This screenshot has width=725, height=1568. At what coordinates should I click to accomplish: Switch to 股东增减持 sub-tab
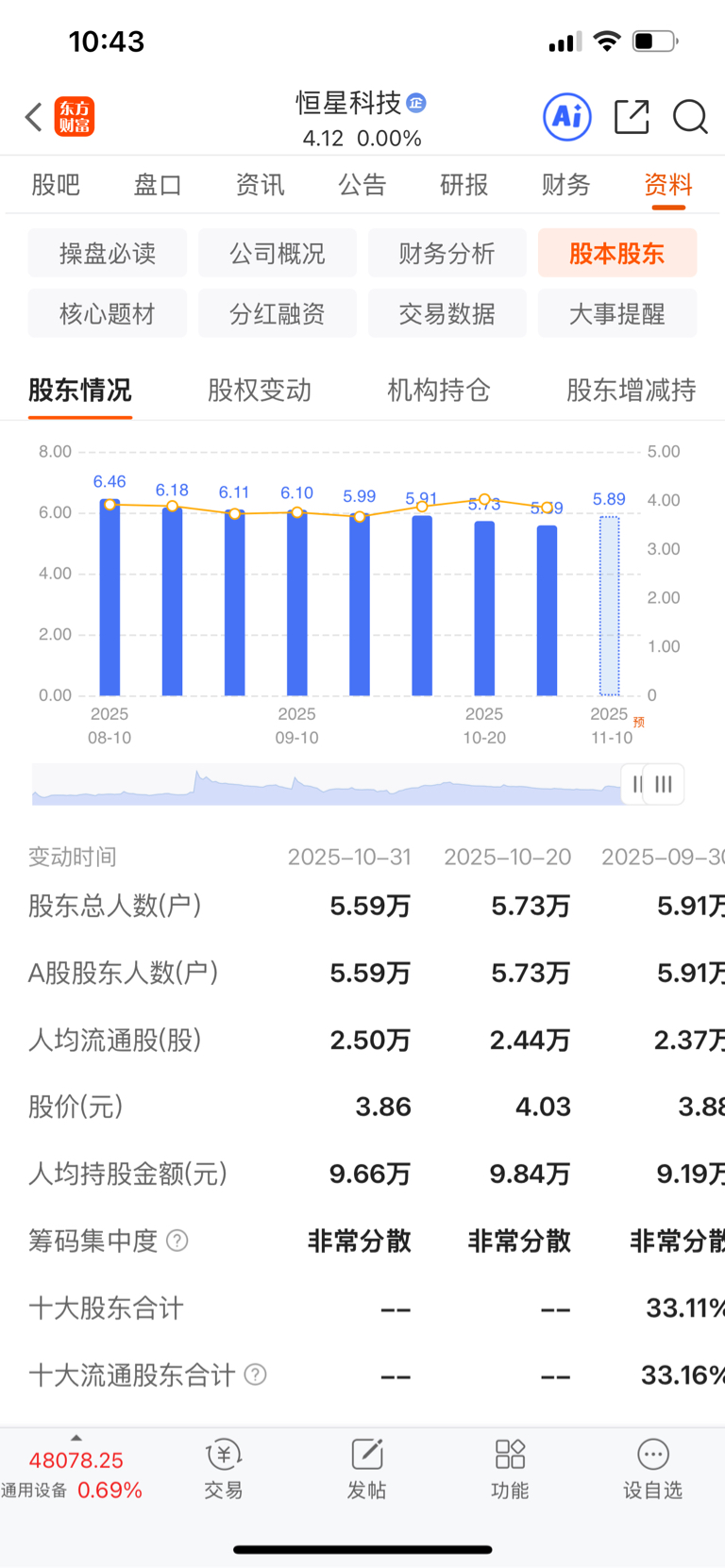[632, 390]
